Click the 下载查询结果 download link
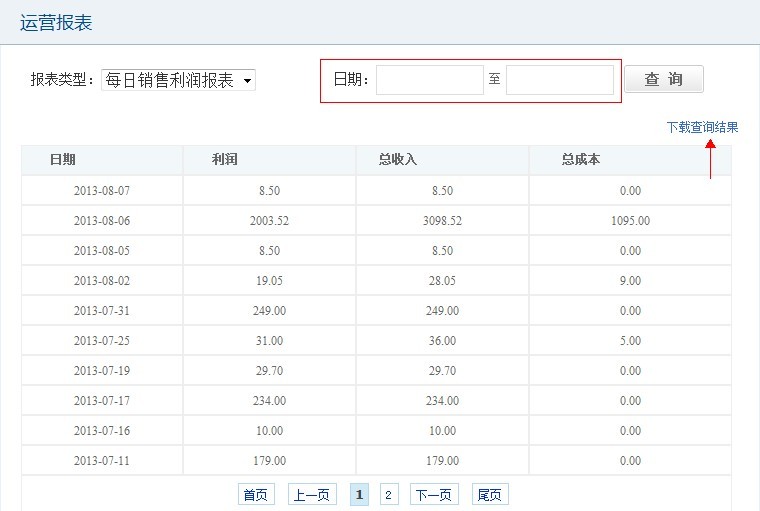760x511 pixels. click(702, 127)
